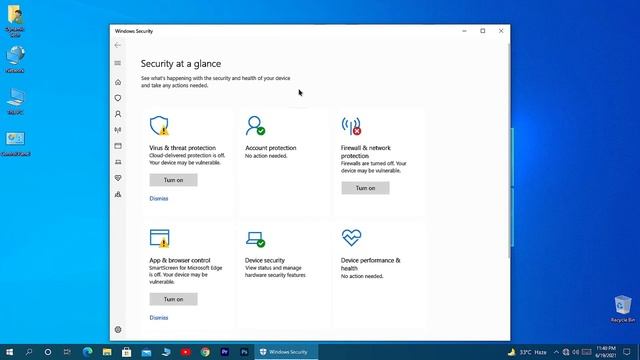Select Windows Security taskbar button
Screen dimensions: 640x360
(x=286, y=352)
